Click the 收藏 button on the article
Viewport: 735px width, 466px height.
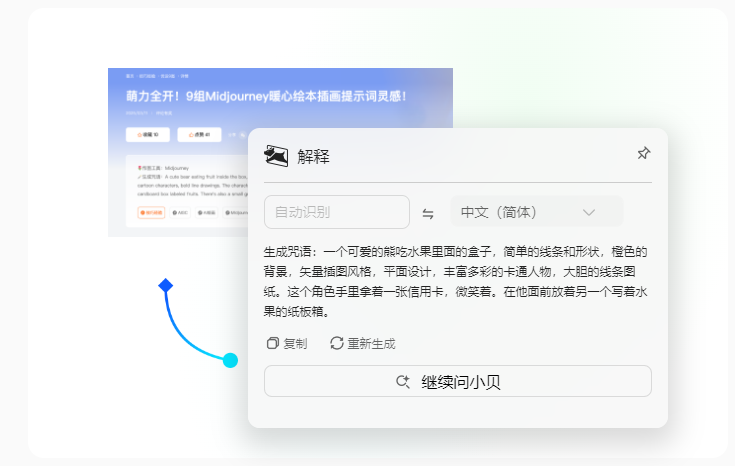(148, 134)
